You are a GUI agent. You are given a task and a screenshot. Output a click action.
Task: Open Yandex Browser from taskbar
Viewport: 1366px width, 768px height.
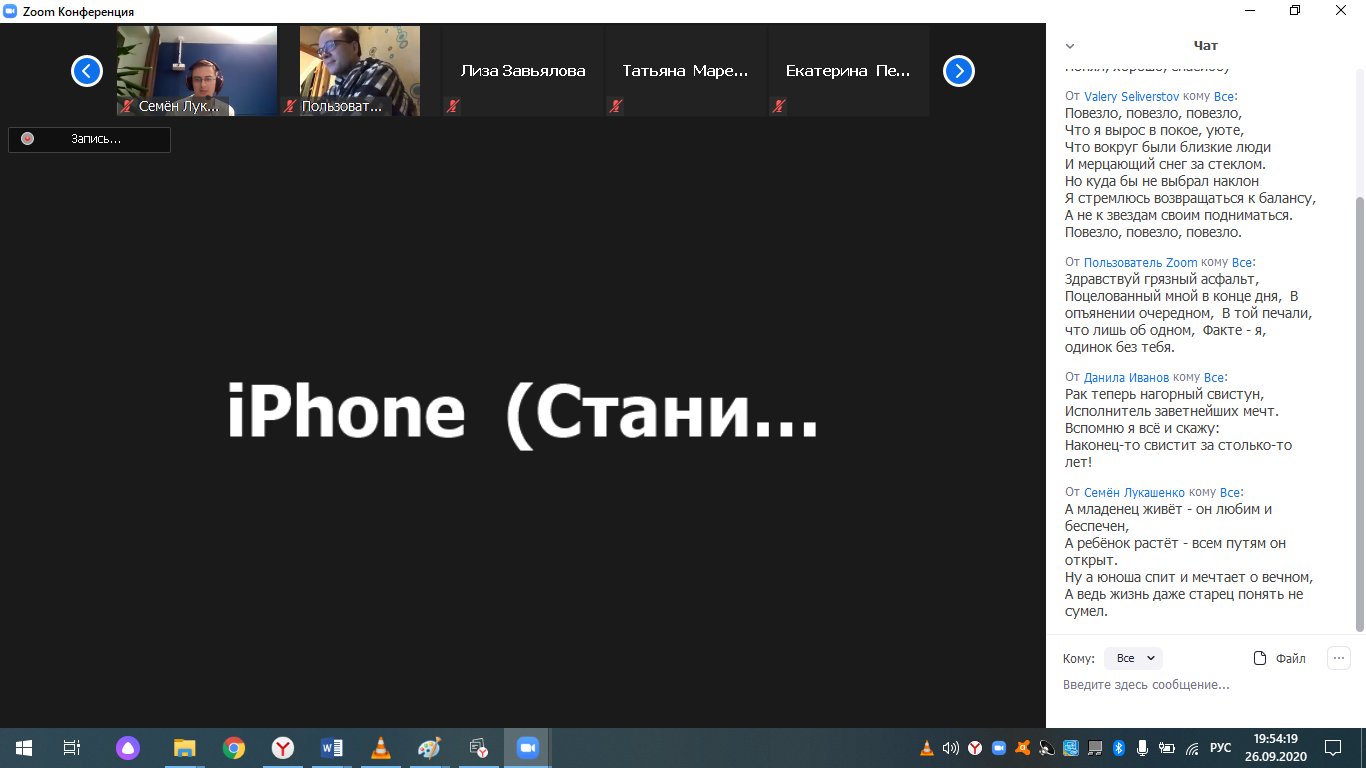[x=283, y=748]
